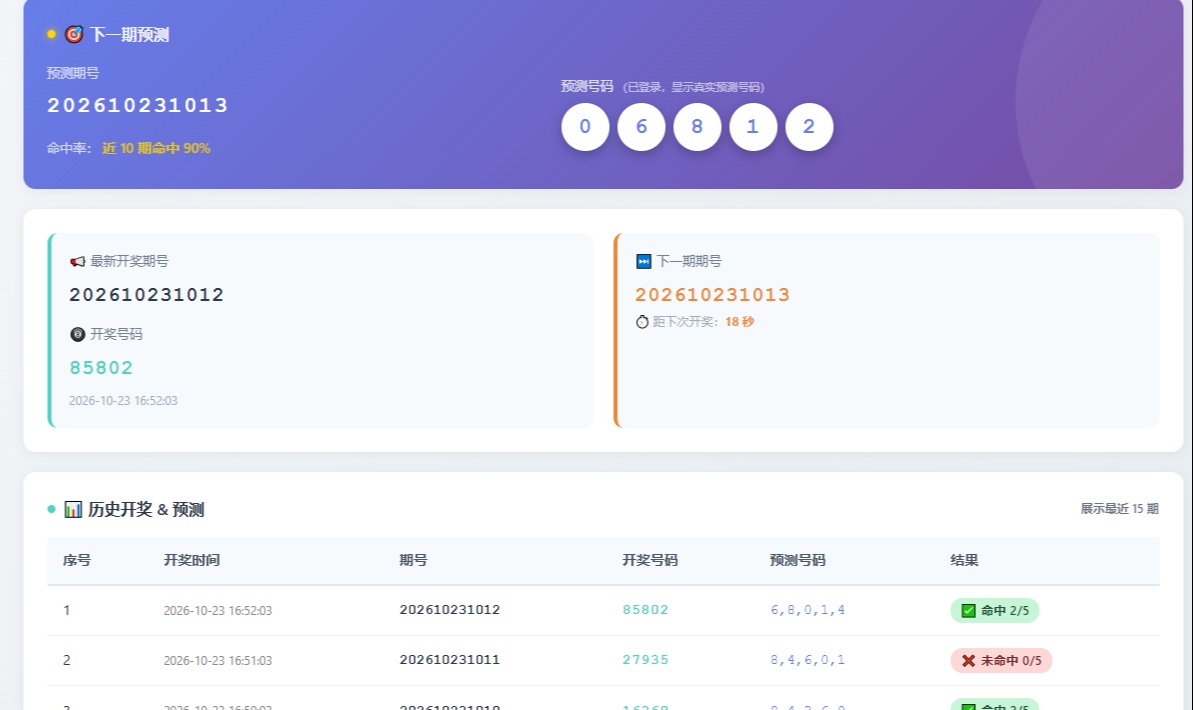Click the stopwatch icon beside 距下次开奖
The width and height of the screenshot is (1193, 710).
click(x=642, y=322)
